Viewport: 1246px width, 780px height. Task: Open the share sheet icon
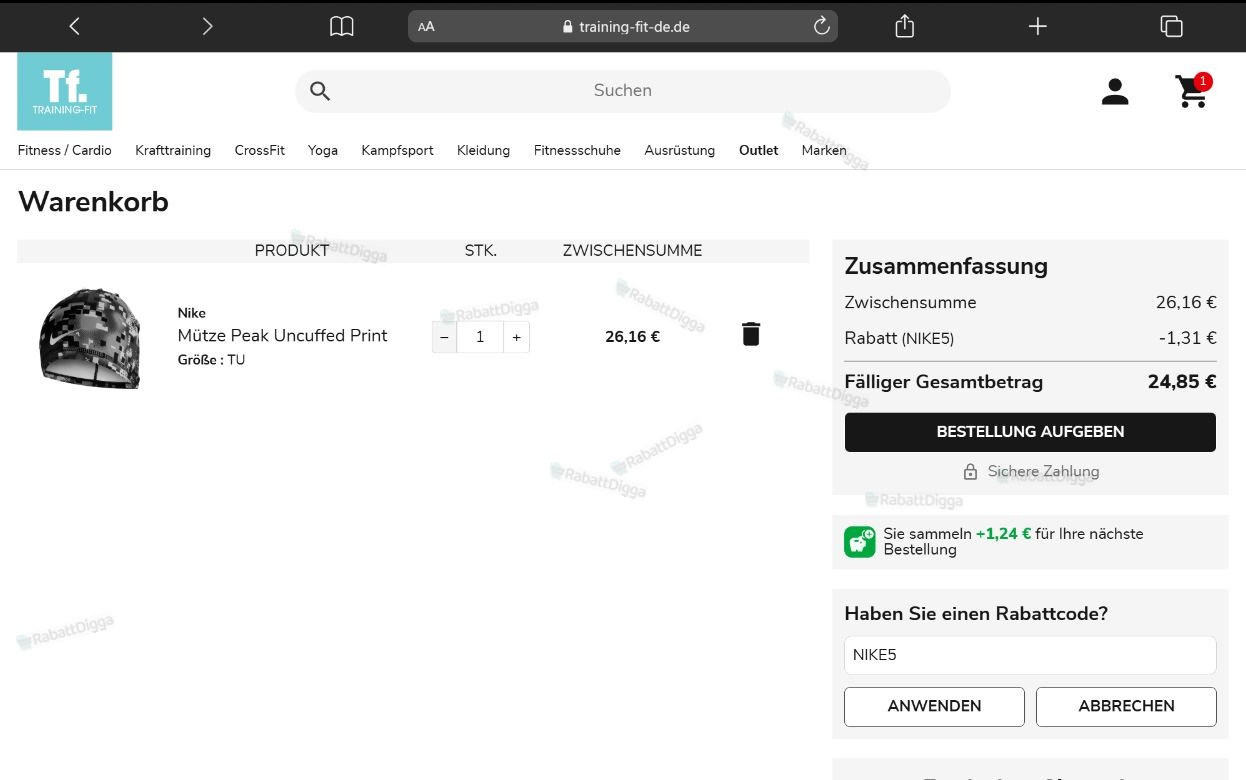[905, 26]
